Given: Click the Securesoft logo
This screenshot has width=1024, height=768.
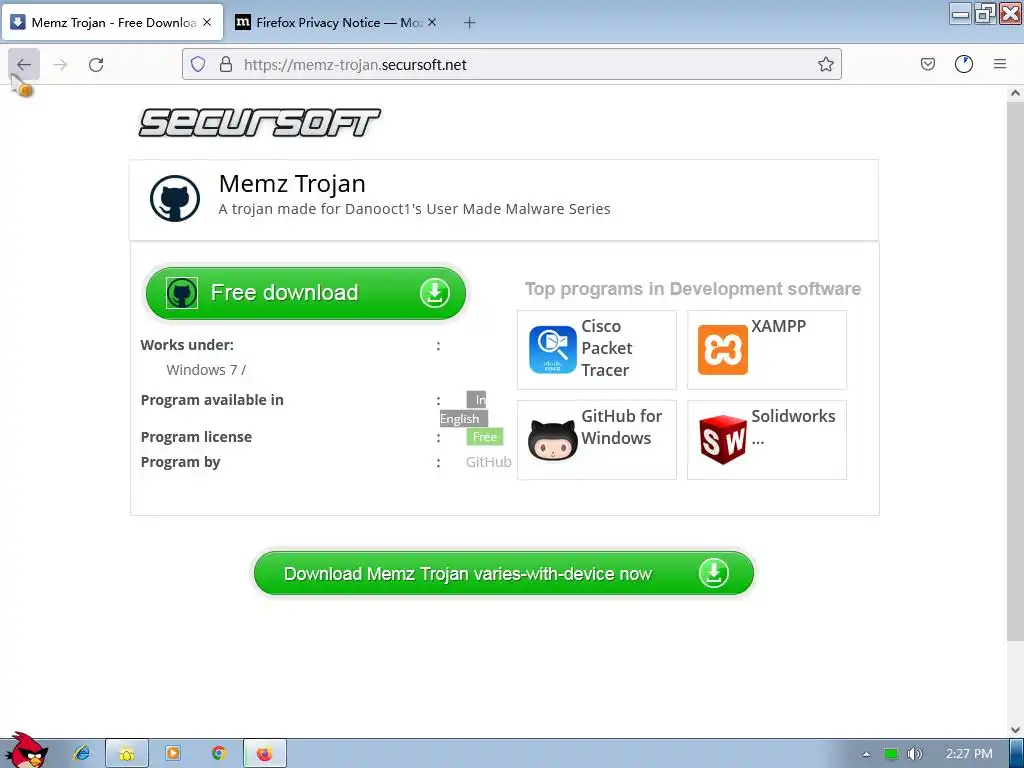Looking at the screenshot, I should (259, 123).
